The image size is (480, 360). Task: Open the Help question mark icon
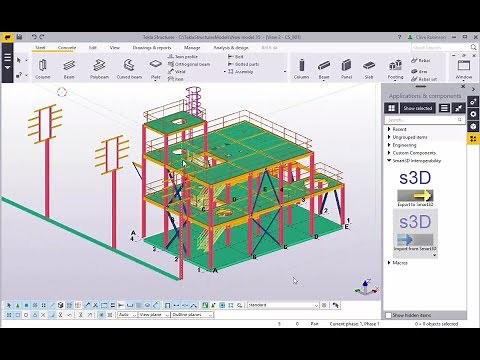[400, 37]
